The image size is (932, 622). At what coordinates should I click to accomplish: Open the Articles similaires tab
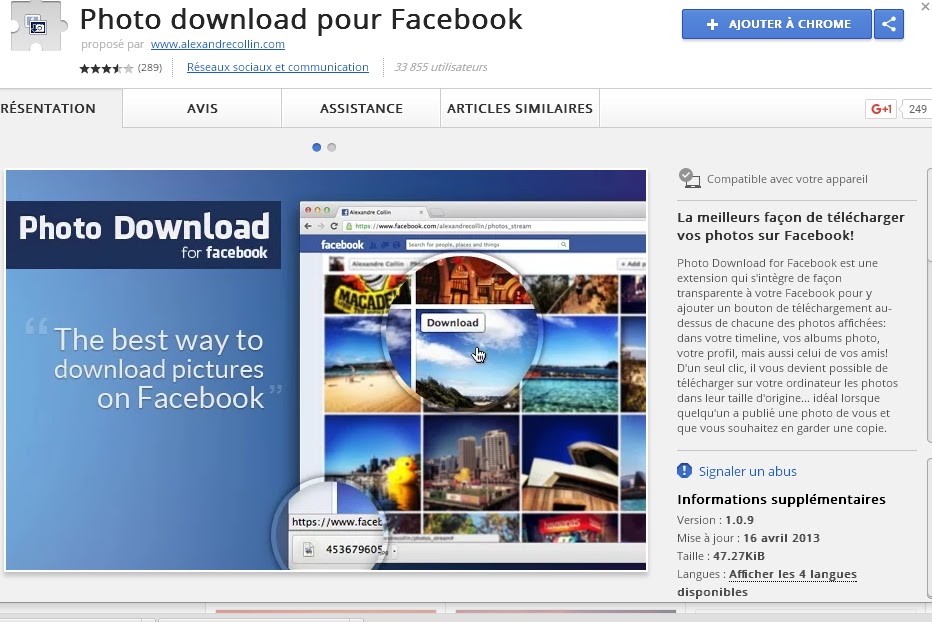520,109
